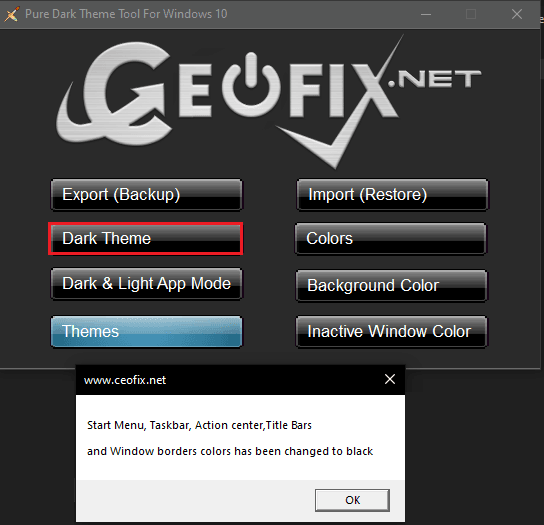544x525 pixels.
Task: Click the power symbol in the logo
Action: pyautogui.click(x=251, y=85)
